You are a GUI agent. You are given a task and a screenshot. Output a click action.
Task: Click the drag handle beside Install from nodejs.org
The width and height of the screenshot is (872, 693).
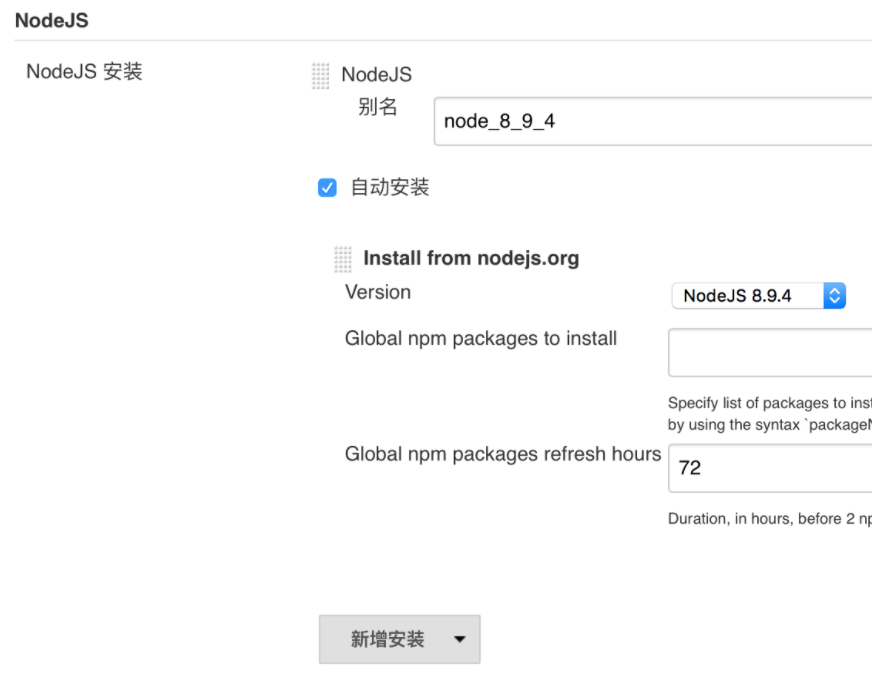(x=343, y=260)
